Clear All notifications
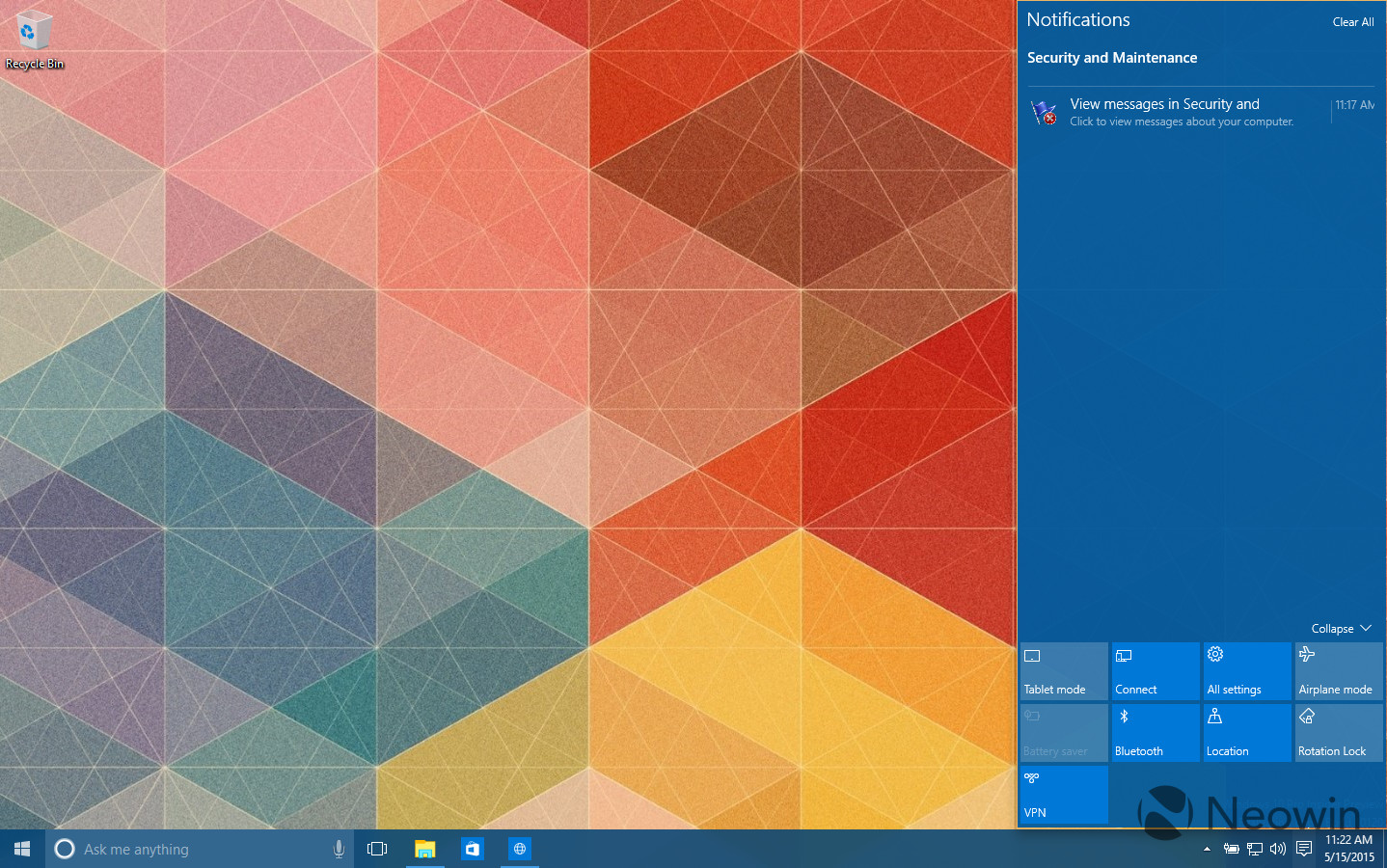Screen dimensions: 1387x868 pos(1353,22)
